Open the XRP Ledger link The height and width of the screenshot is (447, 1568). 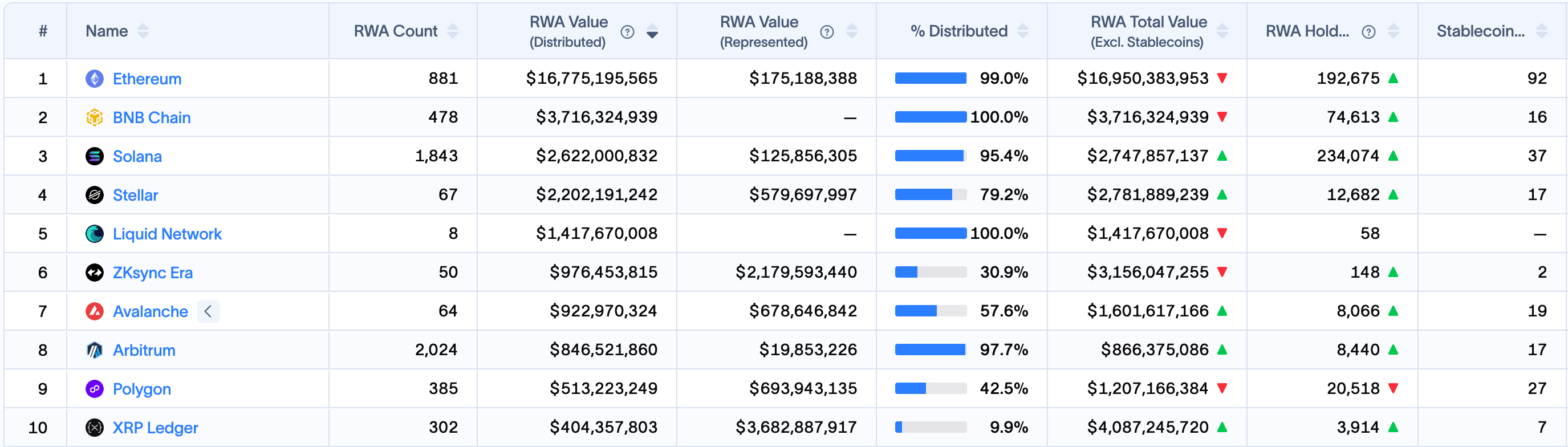[155, 428]
